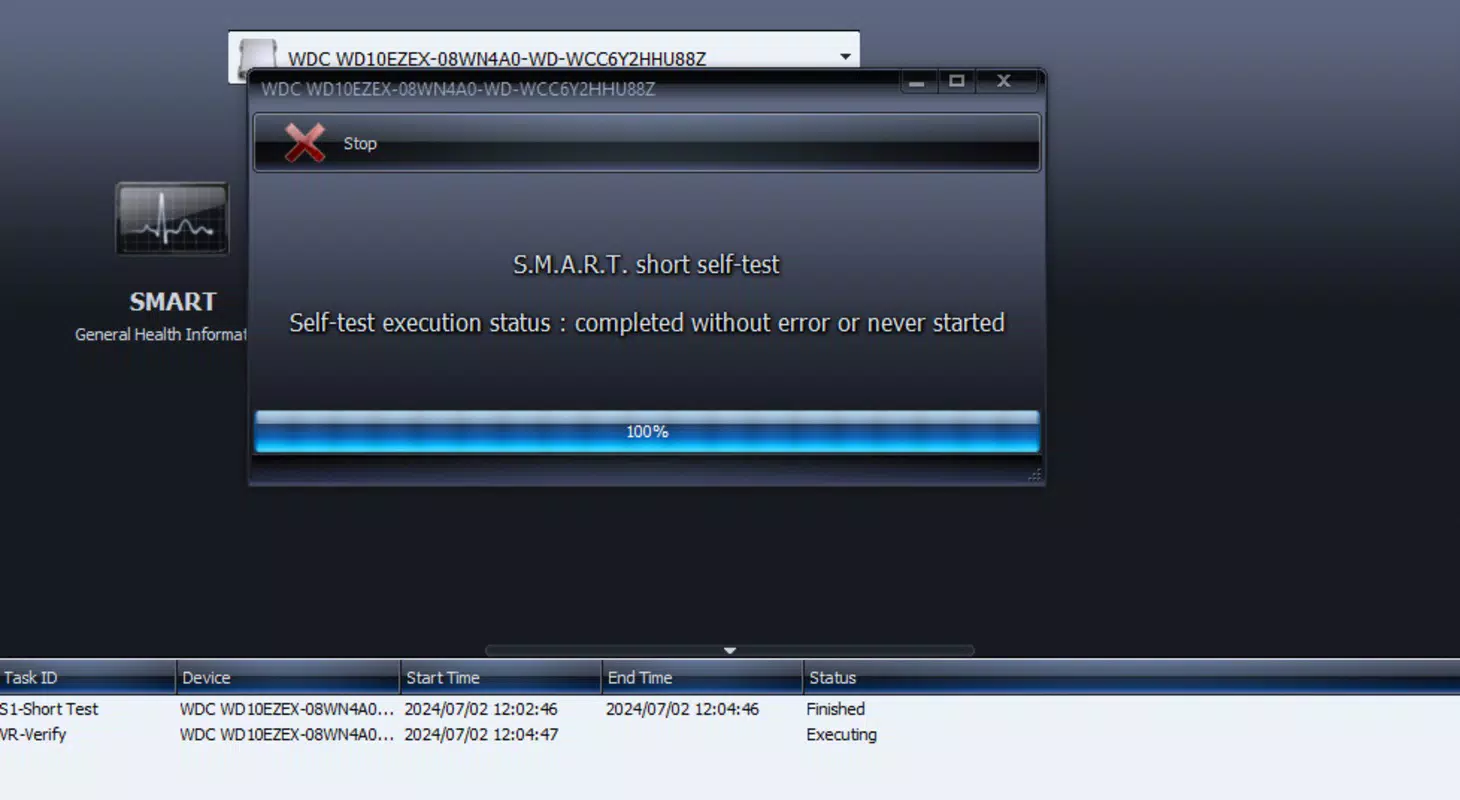Screen dimensions: 1460x800
Task: Click the SMART label under the health icon
Action: tap(172, 302)
